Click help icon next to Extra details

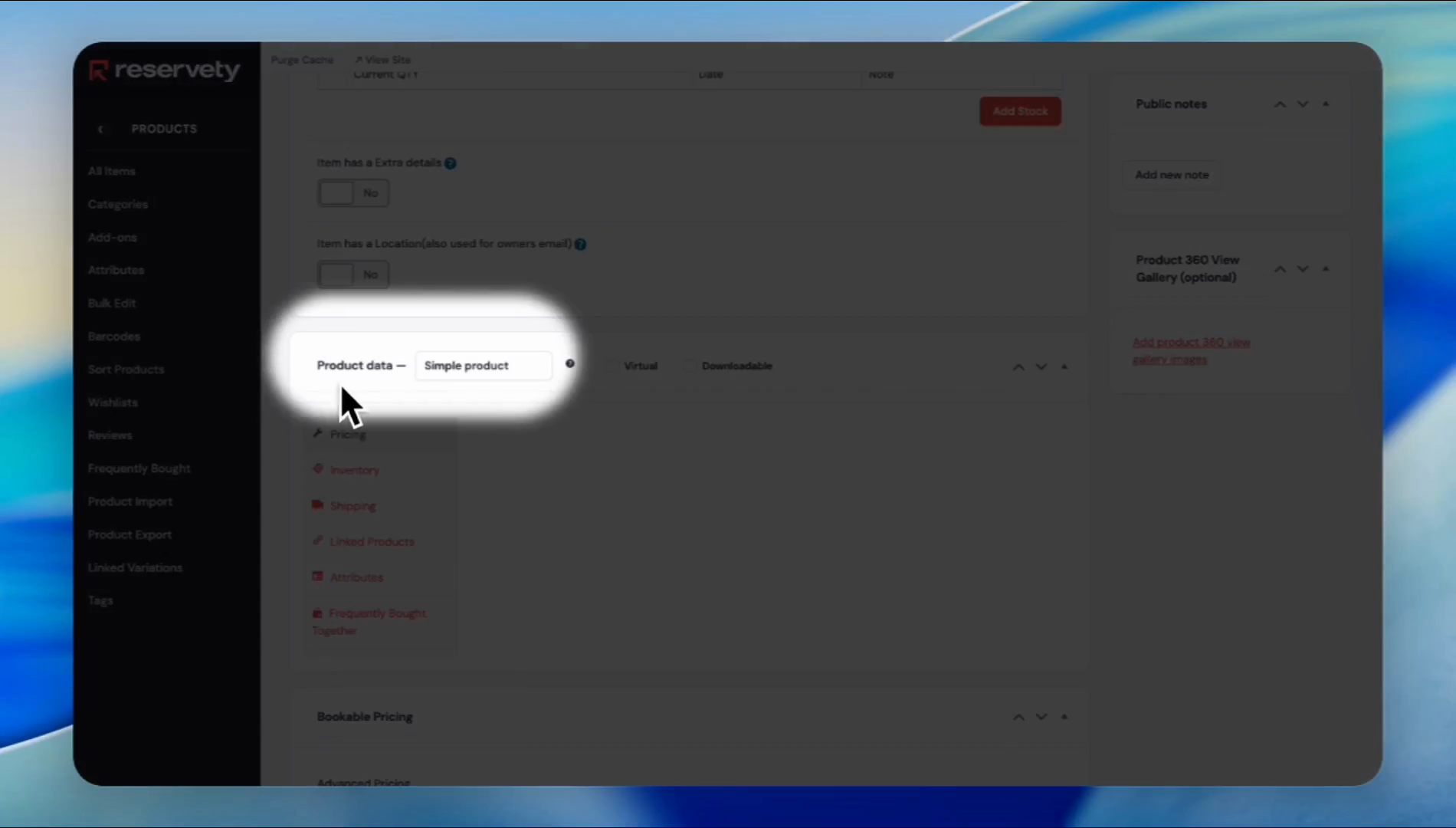pos(451,163)
